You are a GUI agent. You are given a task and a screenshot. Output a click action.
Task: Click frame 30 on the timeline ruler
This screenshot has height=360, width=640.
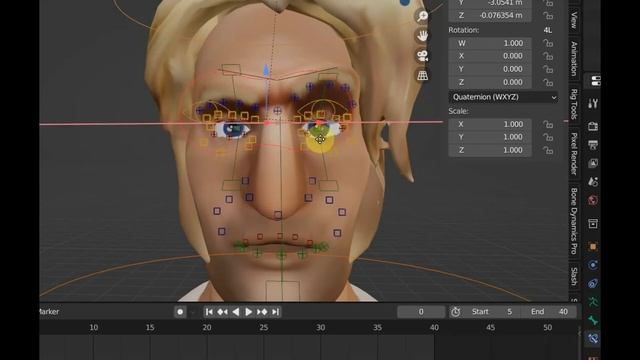coord(320,327)
